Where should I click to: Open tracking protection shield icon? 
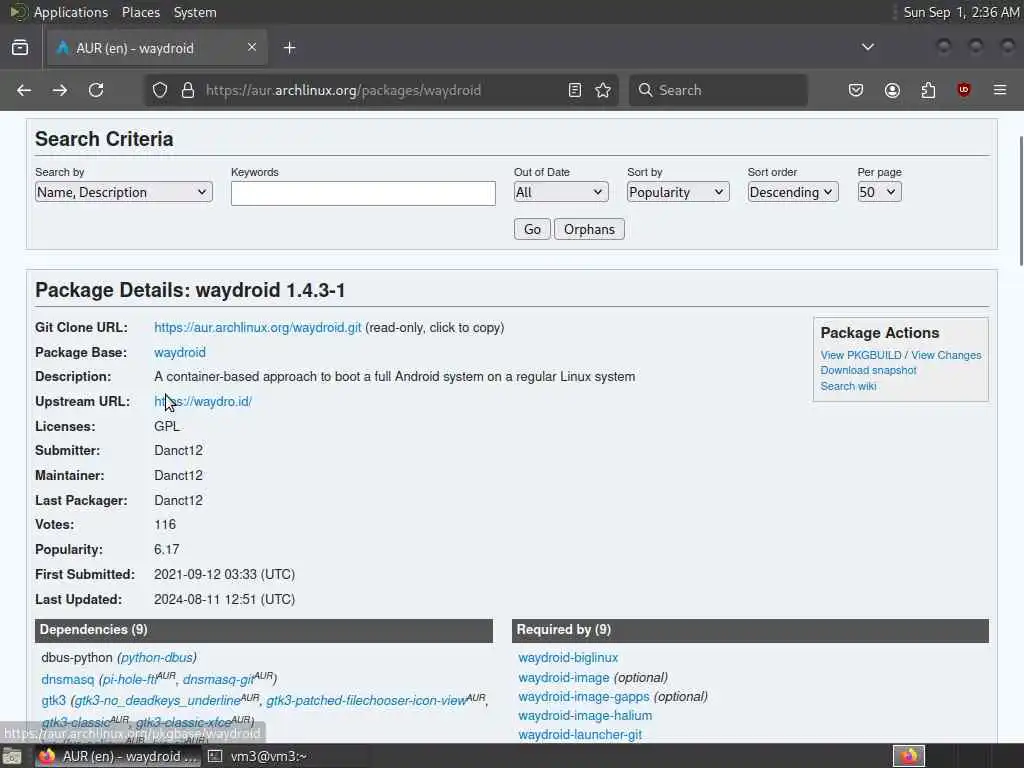pos(160,90)
